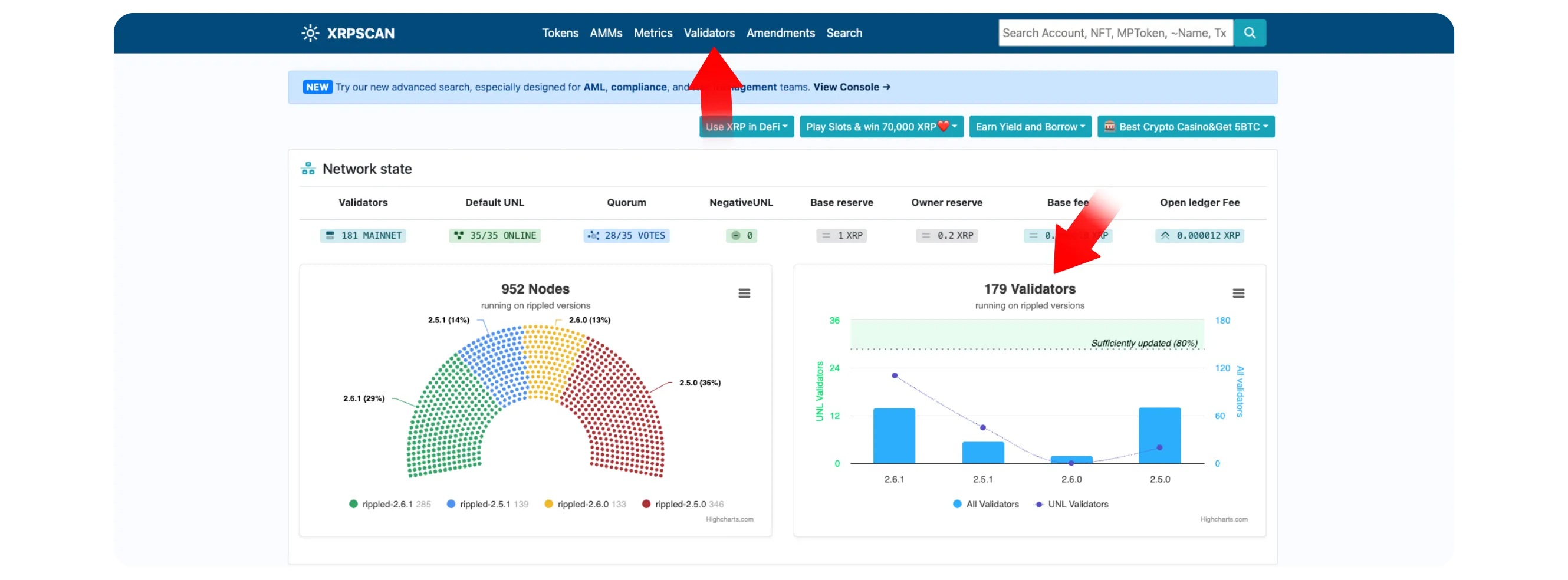Click the 0.000012 XRP open ledger fee badge

[x=1199, y=236]
